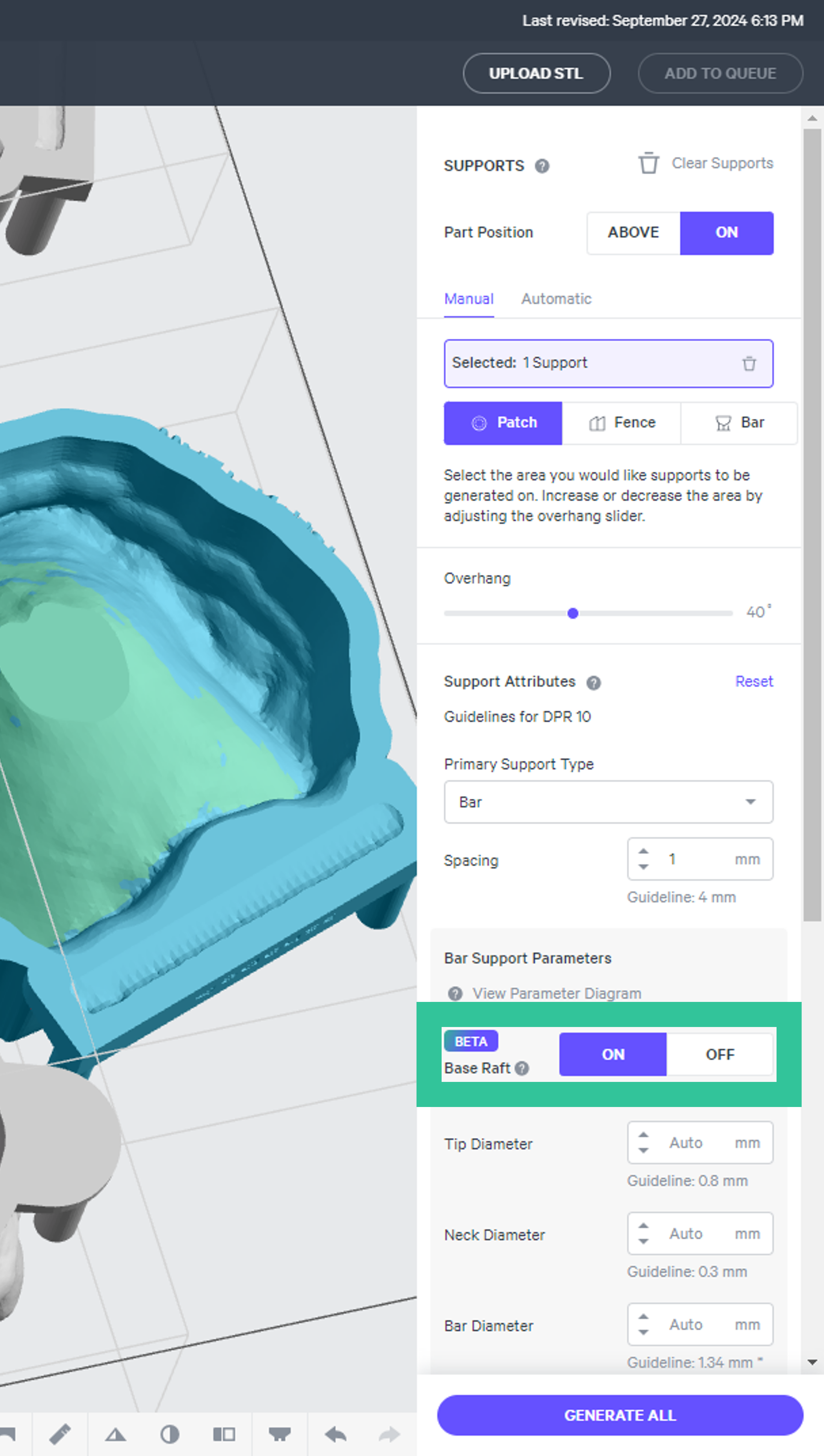This screenshot has height=1456, width=824.
Task: Open the View Parameter Diagram link
Action: [557, 994]
